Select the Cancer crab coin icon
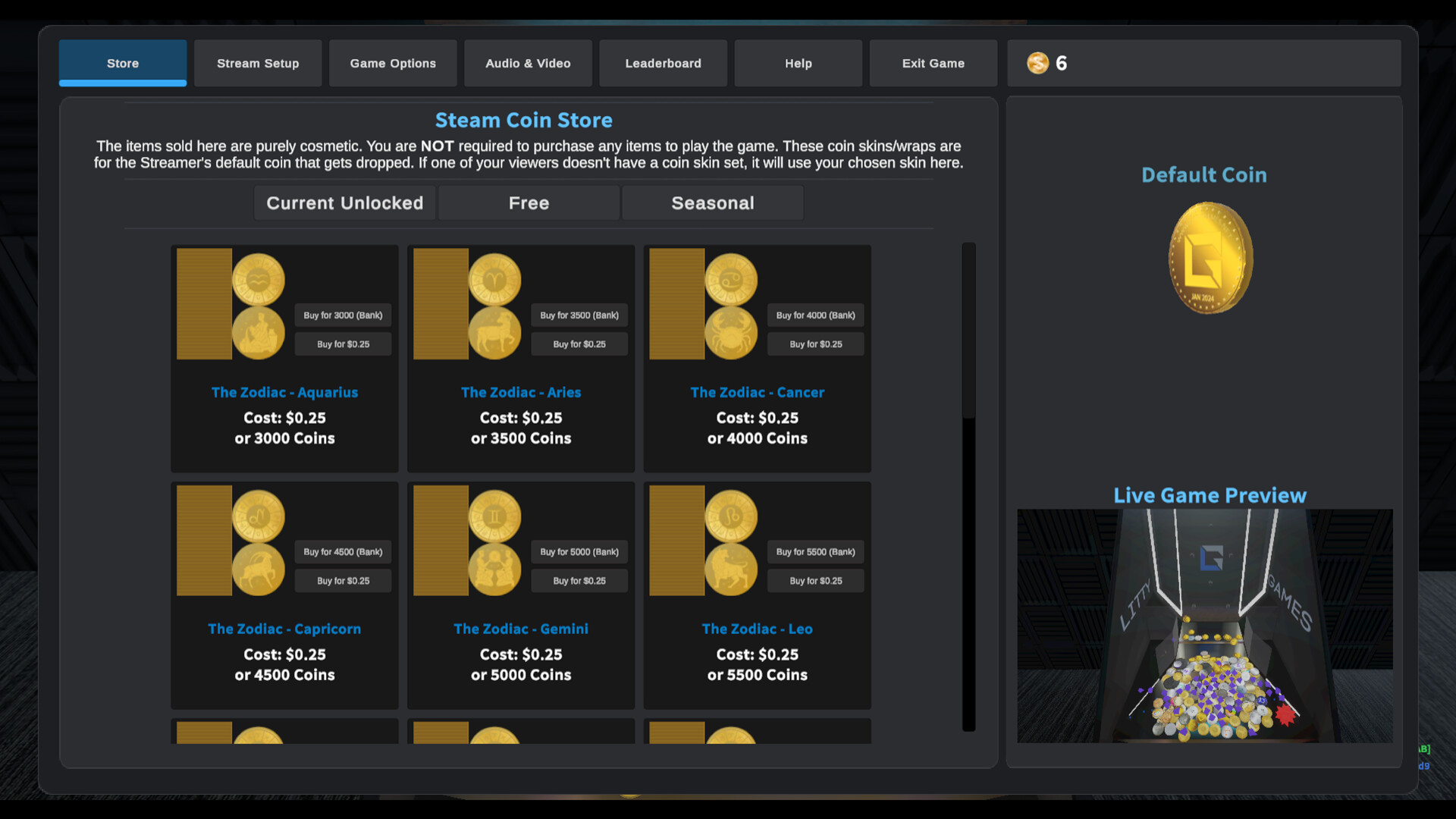 click(x=733, y=332)
